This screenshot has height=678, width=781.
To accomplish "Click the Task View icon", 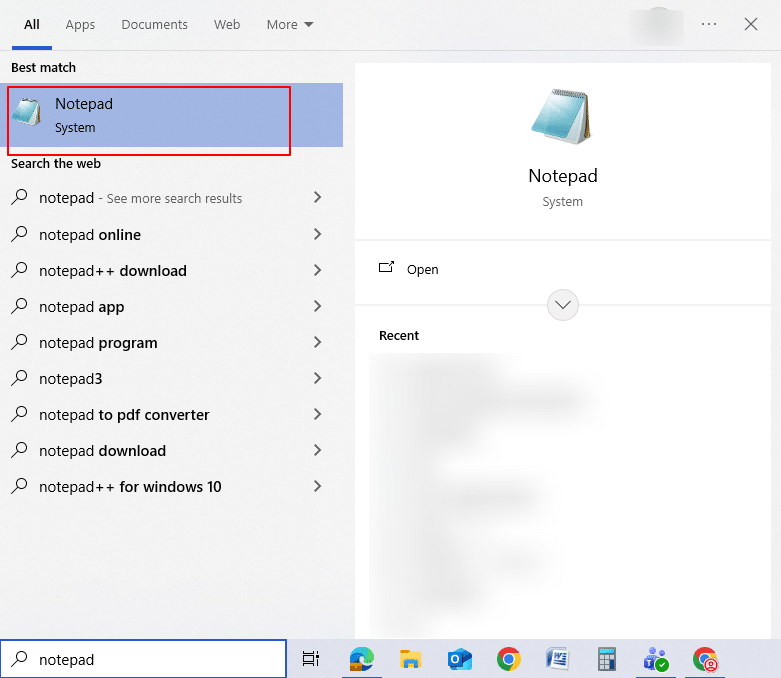I will tap(311, 659).
